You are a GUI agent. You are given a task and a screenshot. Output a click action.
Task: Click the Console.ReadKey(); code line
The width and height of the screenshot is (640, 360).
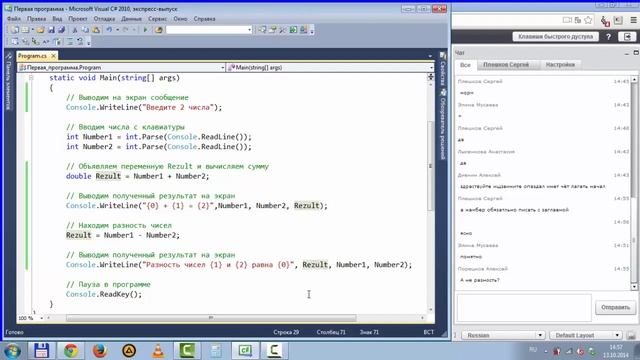pyautogui.click(x=104, y=294)
